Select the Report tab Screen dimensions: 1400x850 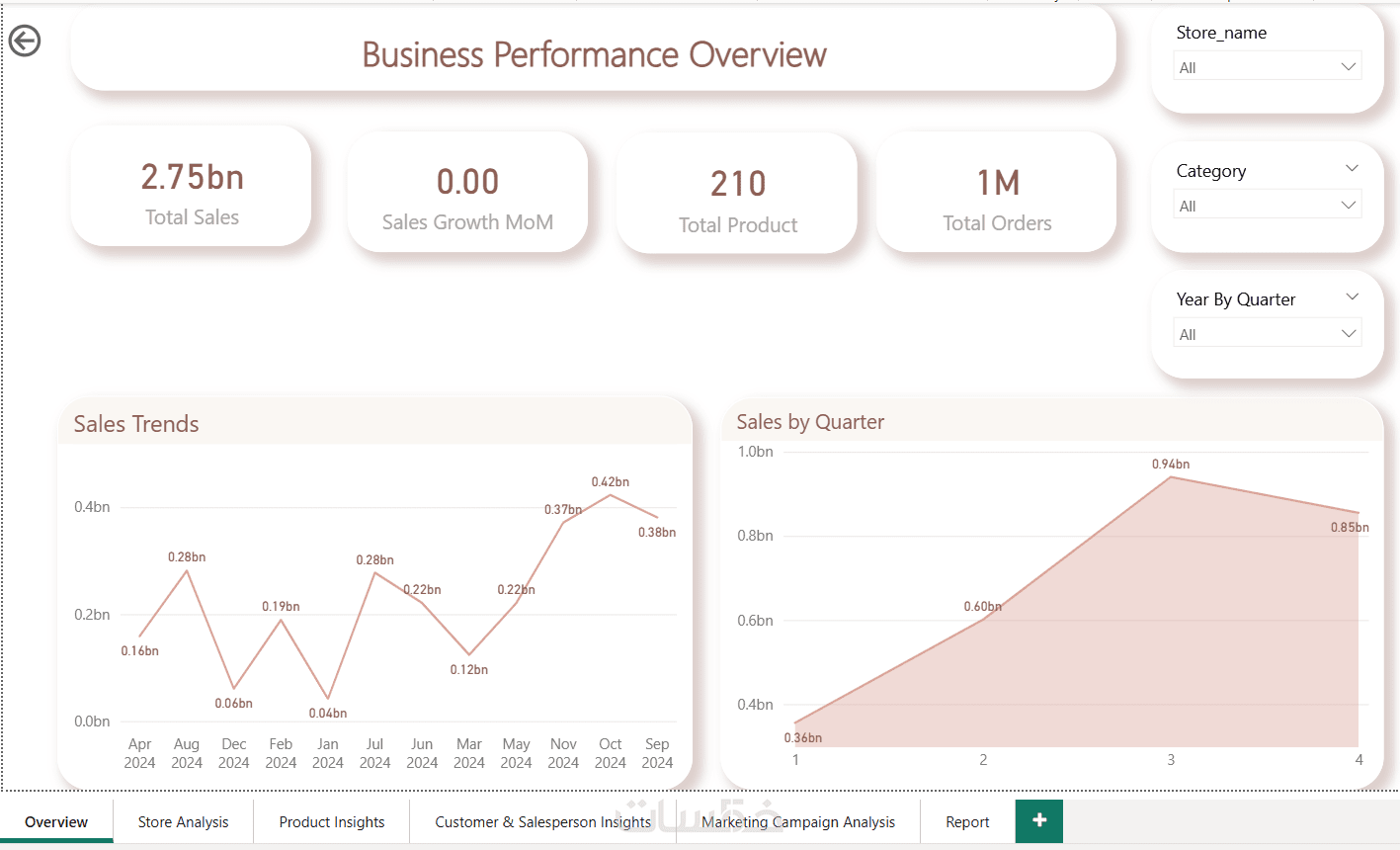pyautogui.click(x=967, y=822)
